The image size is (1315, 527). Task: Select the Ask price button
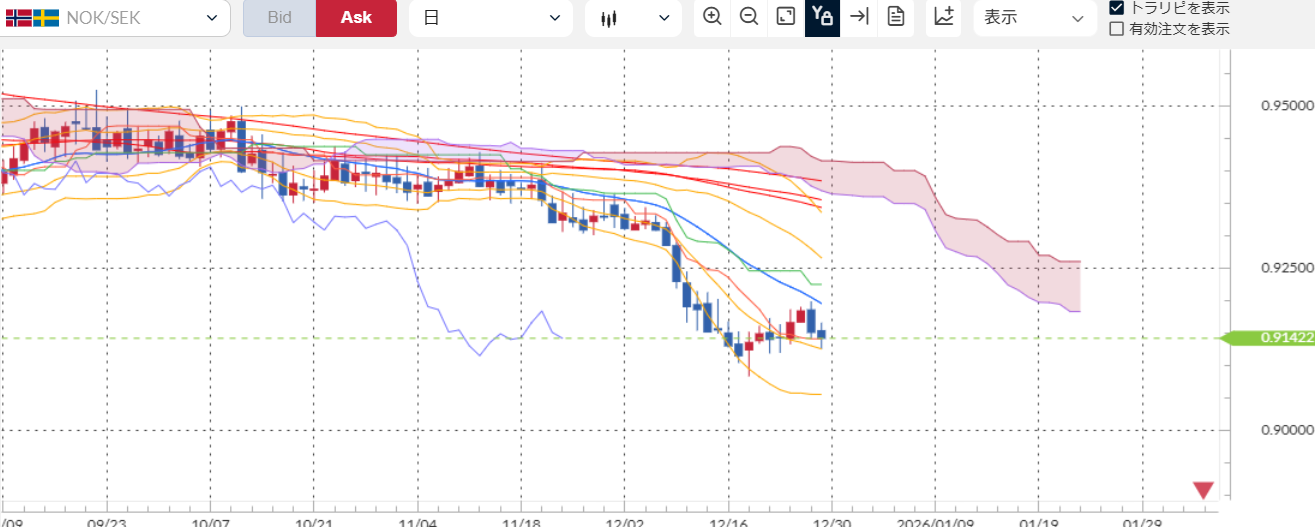click(x=356, y=18)
